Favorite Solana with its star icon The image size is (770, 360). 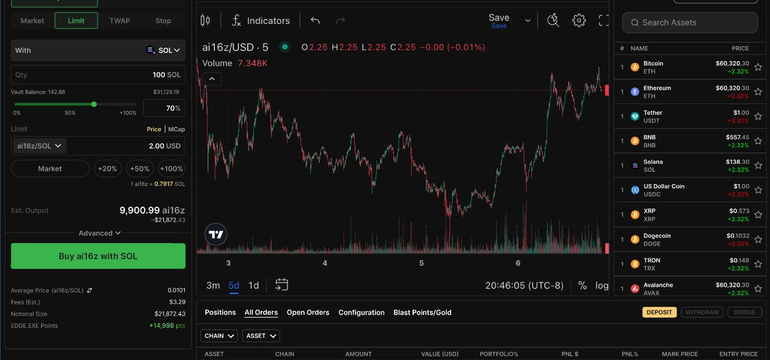pyautogui.click(x=758, y=166)
